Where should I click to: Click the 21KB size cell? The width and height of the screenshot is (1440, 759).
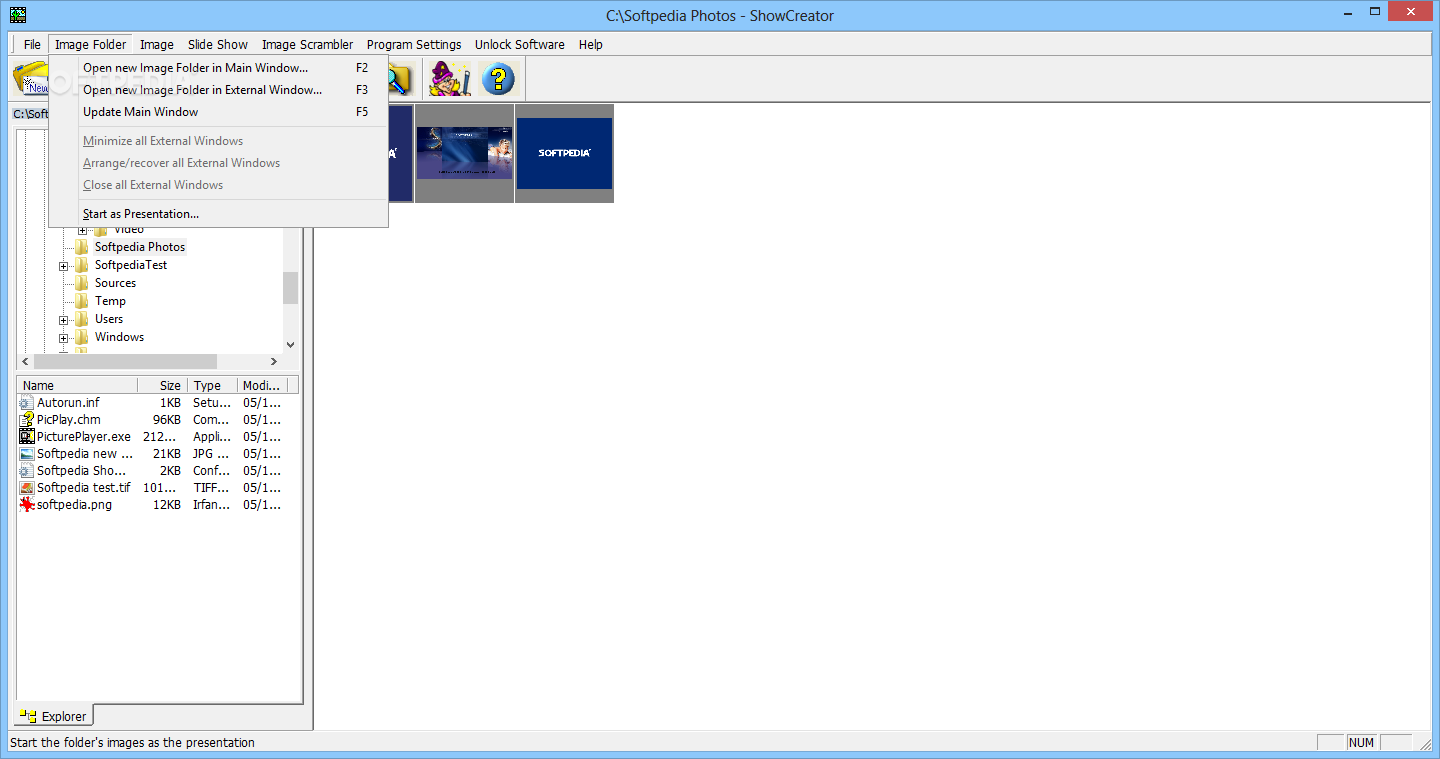167,454
